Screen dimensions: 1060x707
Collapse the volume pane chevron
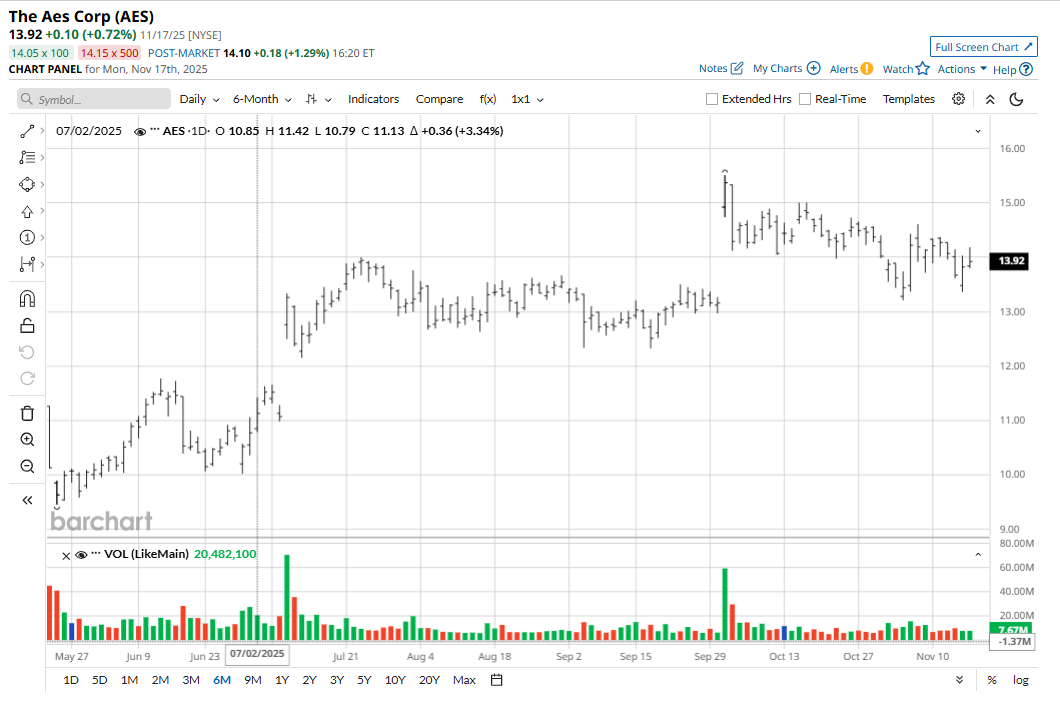[978, 554]
